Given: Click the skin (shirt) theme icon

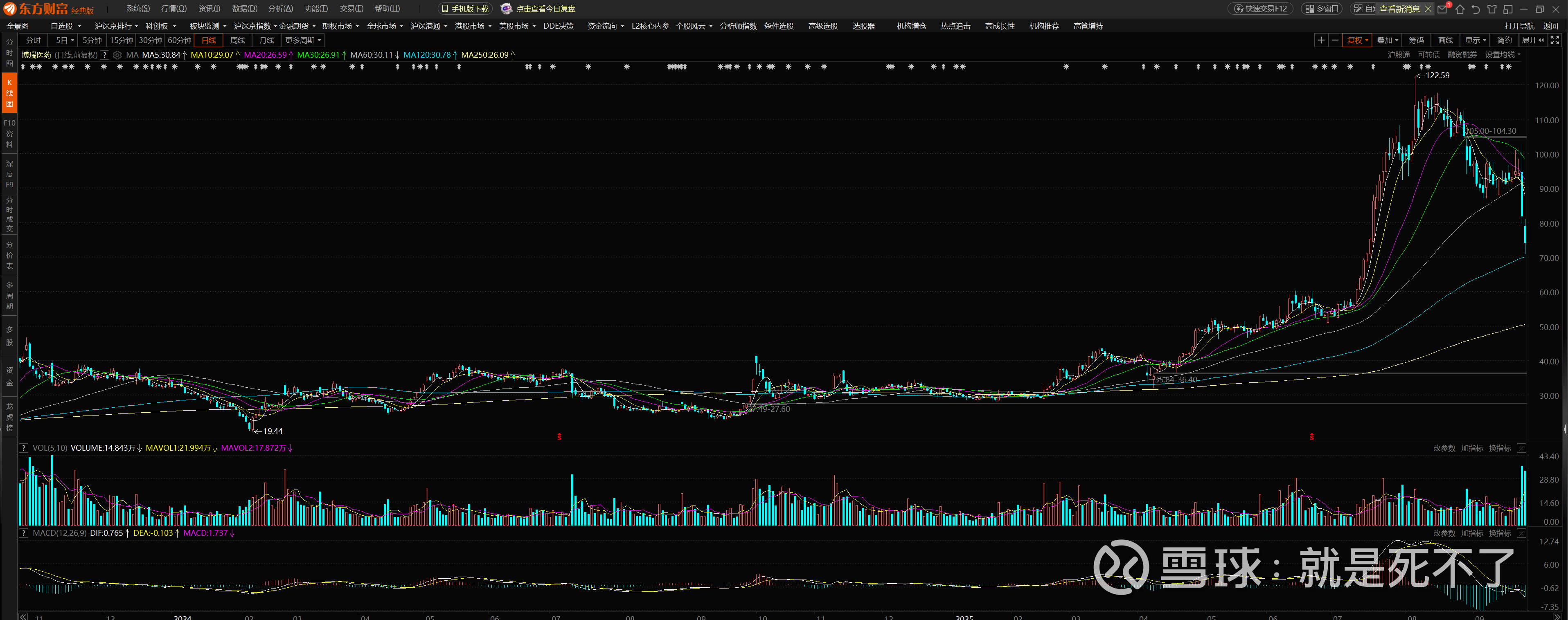Looking at the screenshot, I should 1491,9.
